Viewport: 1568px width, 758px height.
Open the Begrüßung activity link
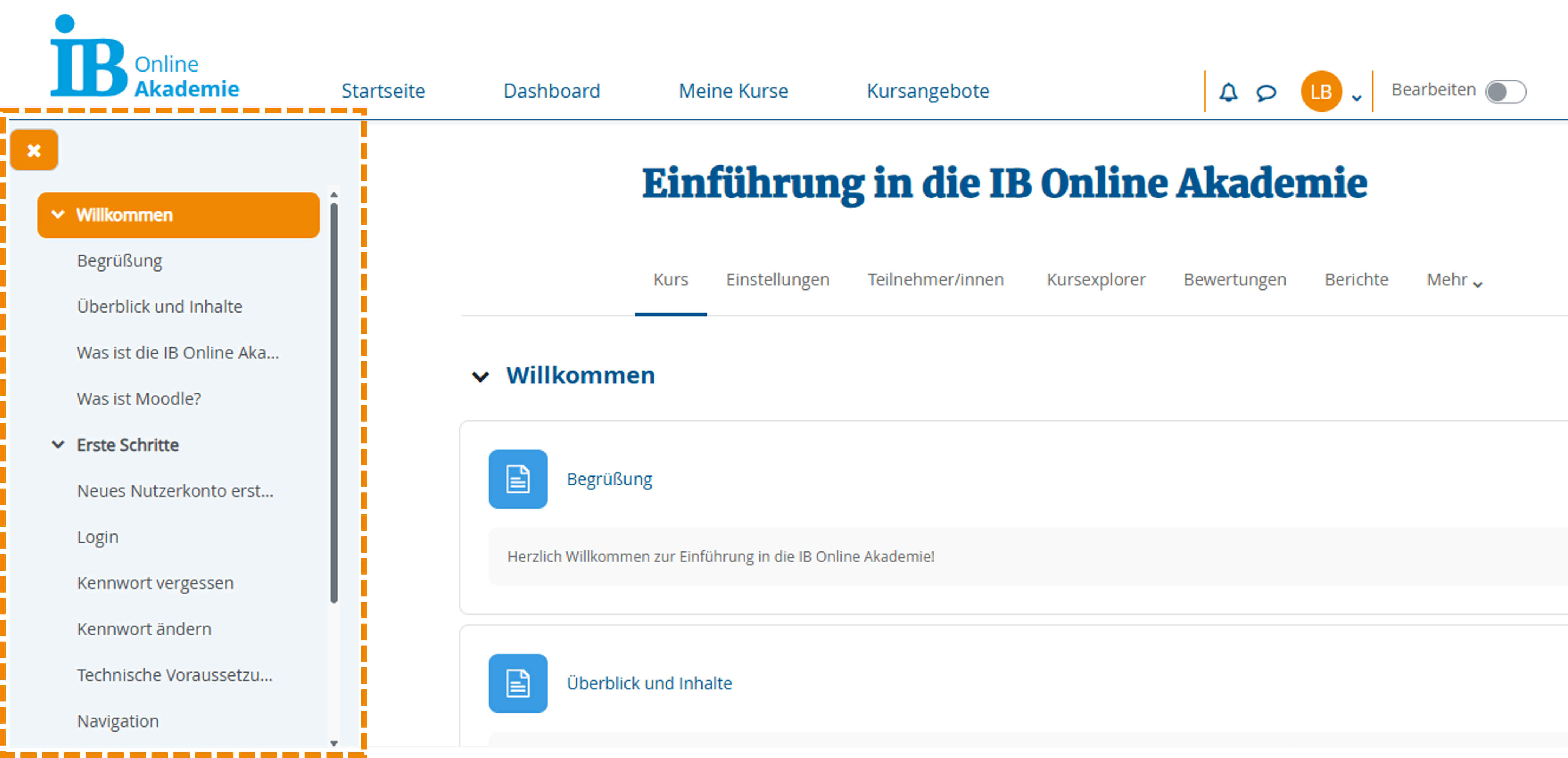coord(609,479)
